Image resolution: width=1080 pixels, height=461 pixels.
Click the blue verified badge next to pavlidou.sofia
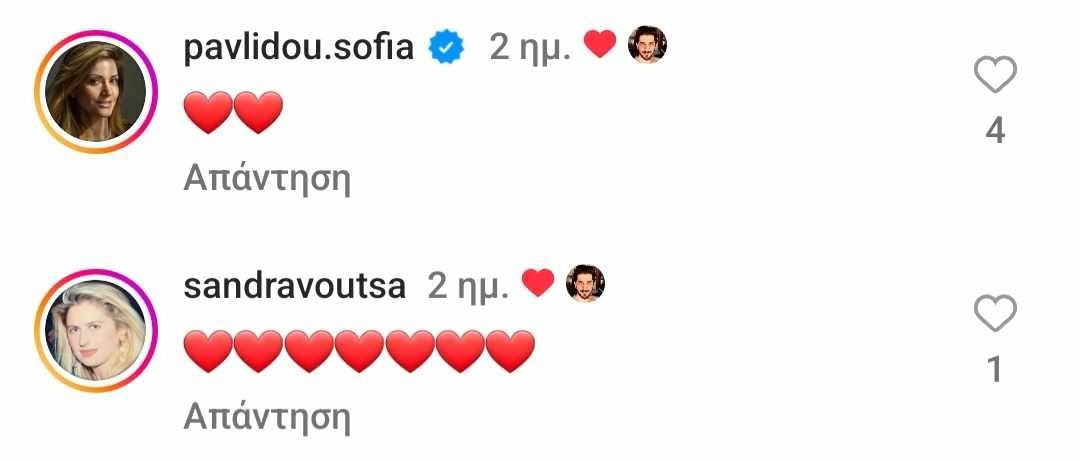[x=446, y=48]
